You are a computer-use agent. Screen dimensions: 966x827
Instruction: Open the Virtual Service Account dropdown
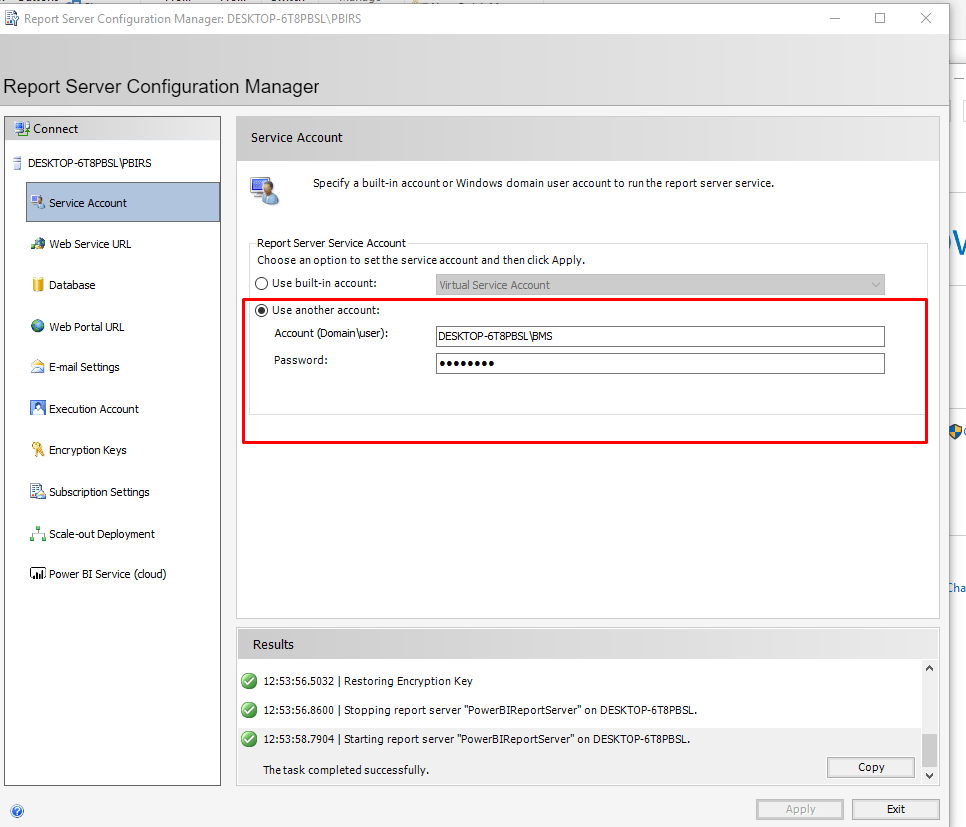pos(660,285)
